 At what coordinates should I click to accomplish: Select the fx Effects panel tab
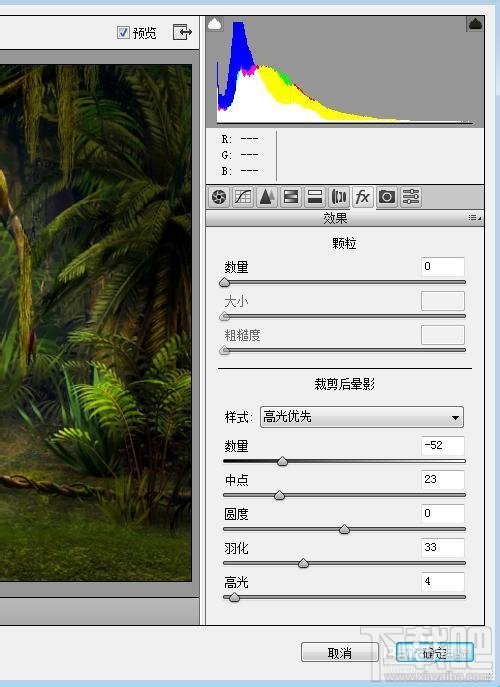coord(362,197)
